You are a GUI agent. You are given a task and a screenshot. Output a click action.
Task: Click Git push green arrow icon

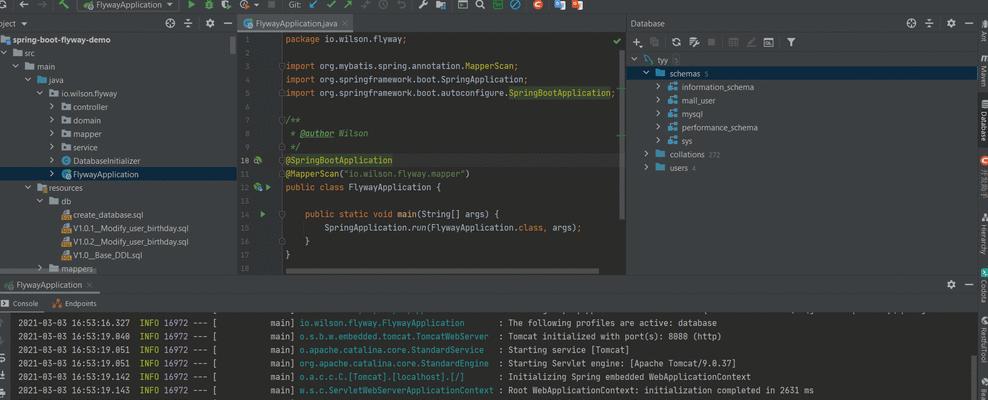[x=348, y=4]
